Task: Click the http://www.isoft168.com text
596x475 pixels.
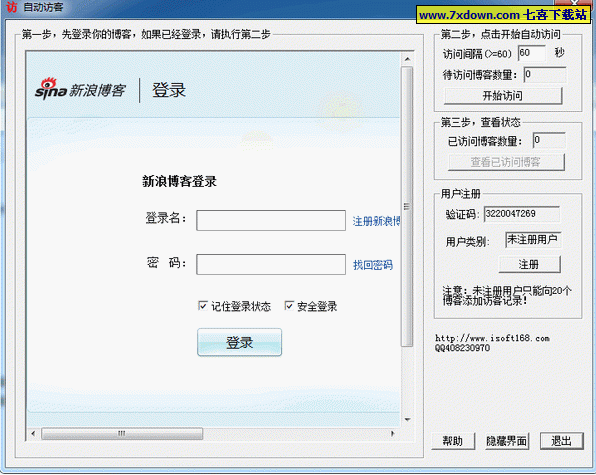Action: 492,338
